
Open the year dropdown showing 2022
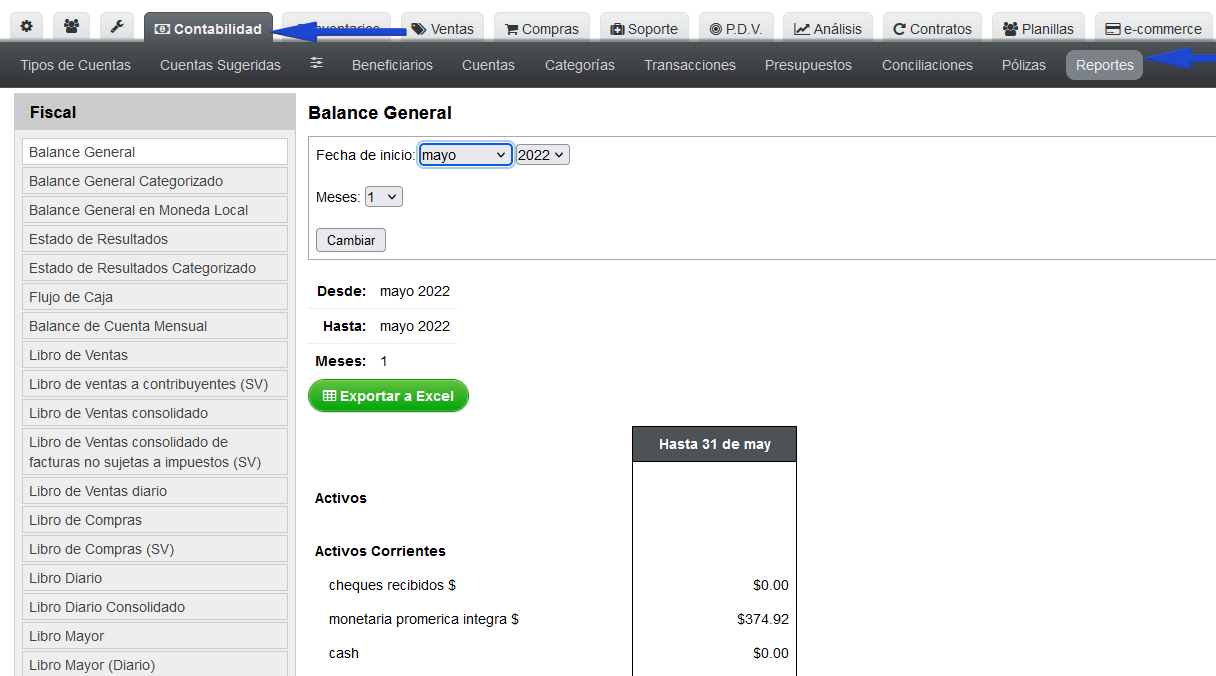[543, 155]
